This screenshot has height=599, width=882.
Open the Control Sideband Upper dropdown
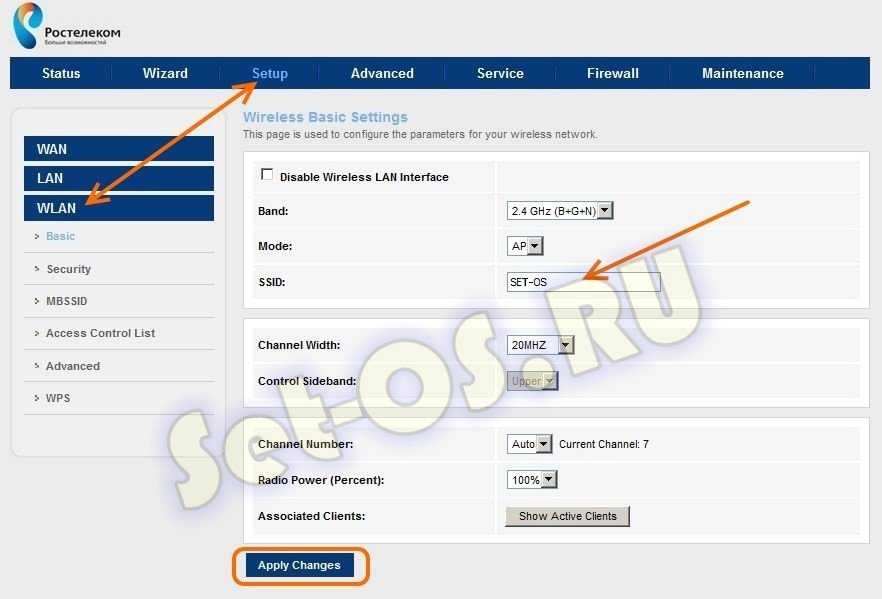tap(532, 381)
